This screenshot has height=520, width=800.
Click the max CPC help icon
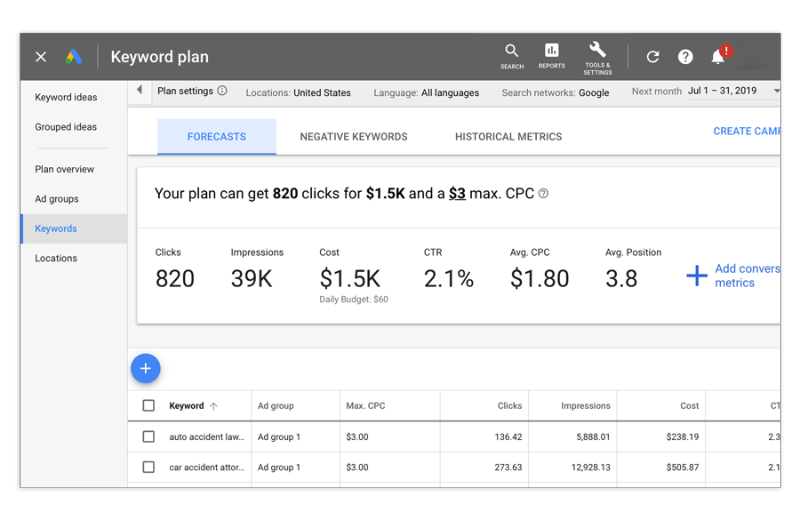(543, 193)
